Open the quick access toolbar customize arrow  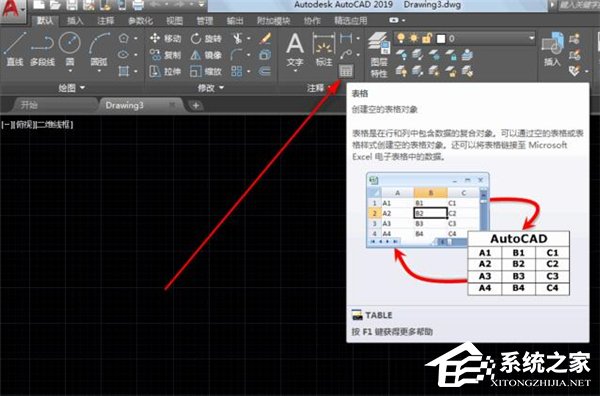click(x=202, y=5)
